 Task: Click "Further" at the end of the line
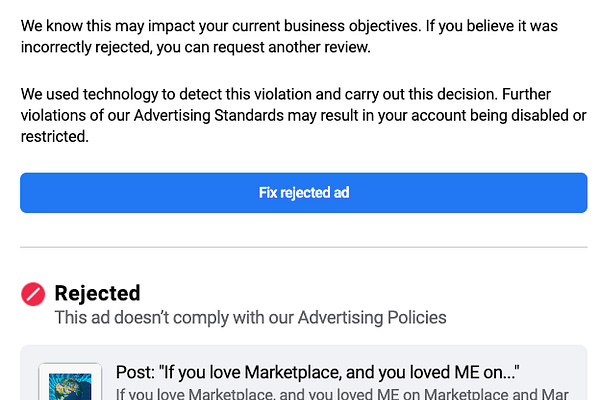[526, 94]
